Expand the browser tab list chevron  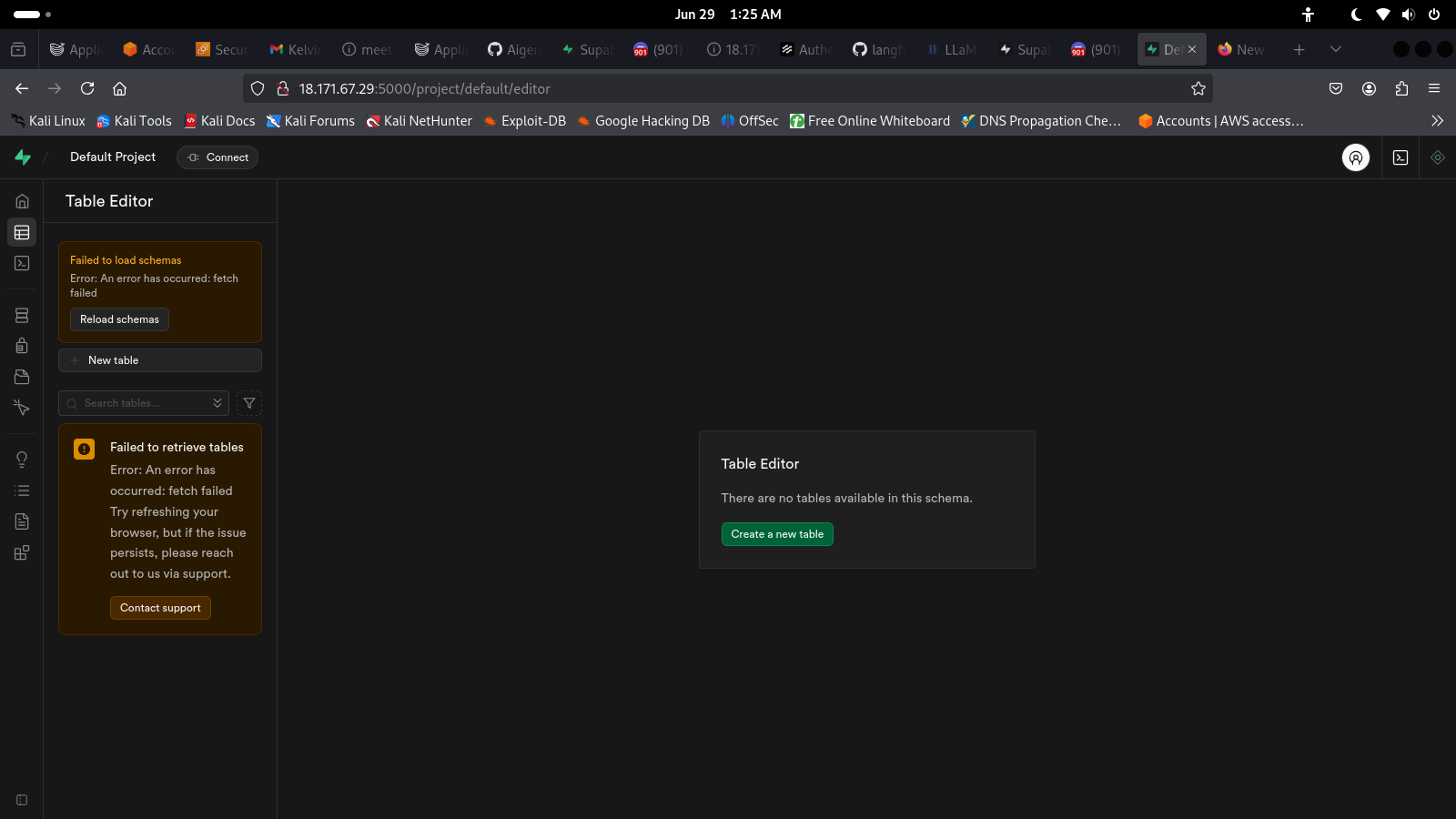point(1335,50)
